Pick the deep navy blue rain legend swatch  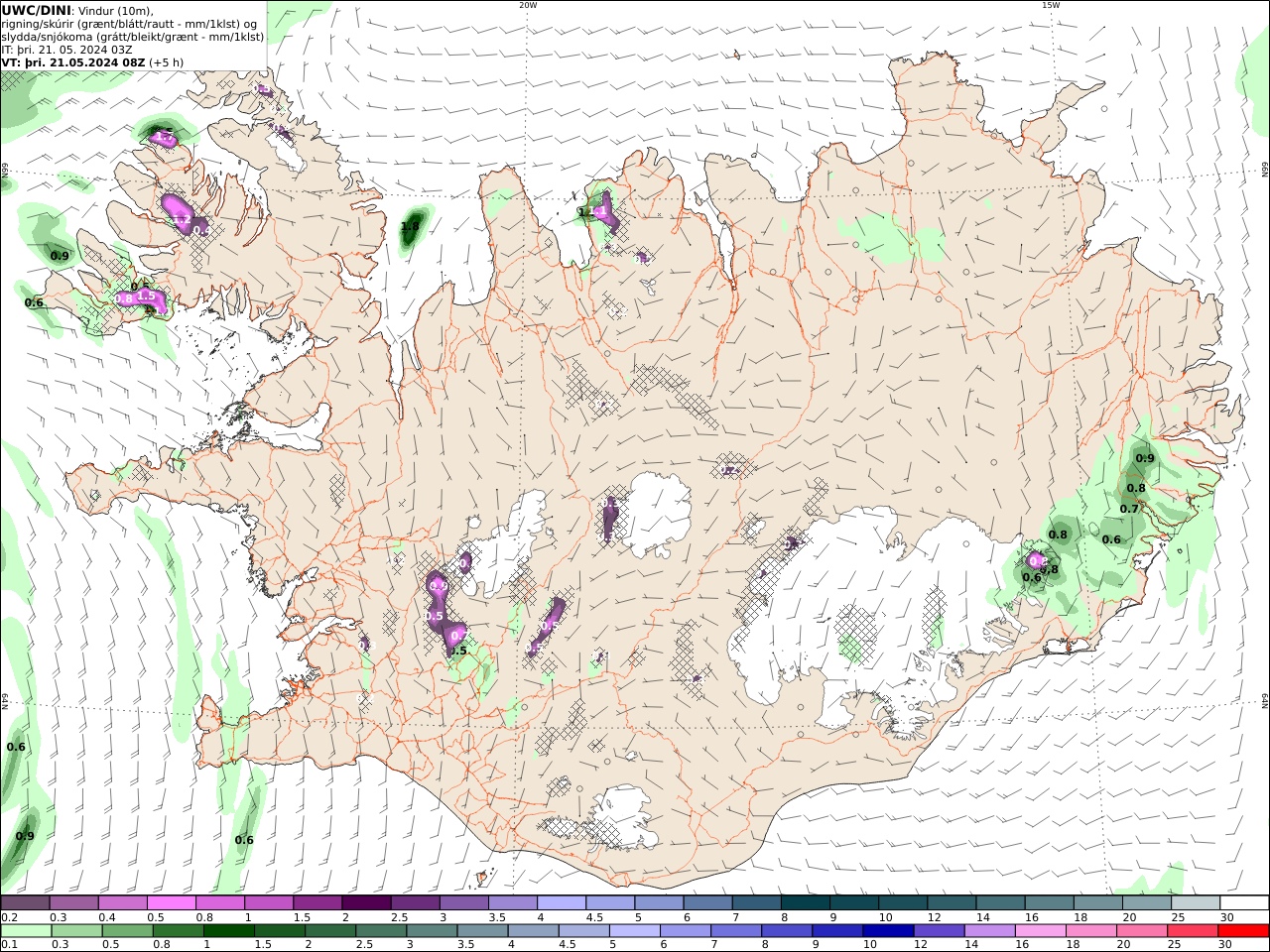887,931
